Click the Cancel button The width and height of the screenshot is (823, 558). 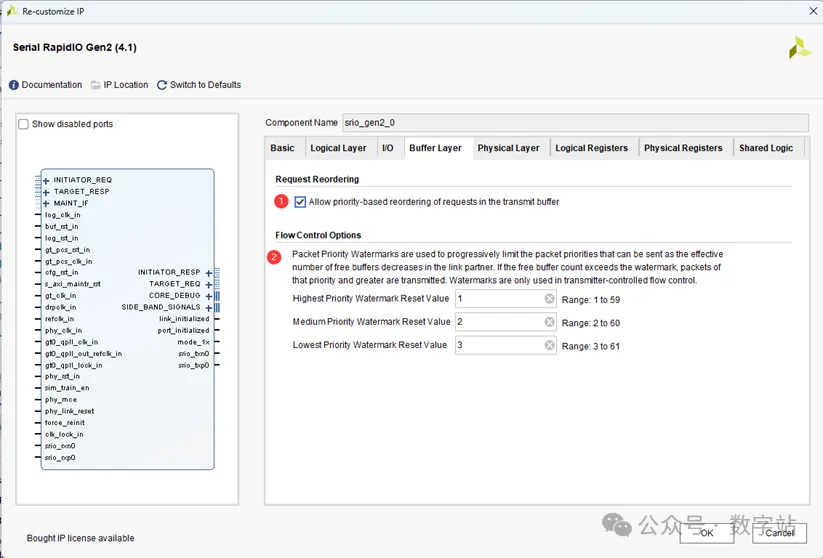tap(779, 533)
